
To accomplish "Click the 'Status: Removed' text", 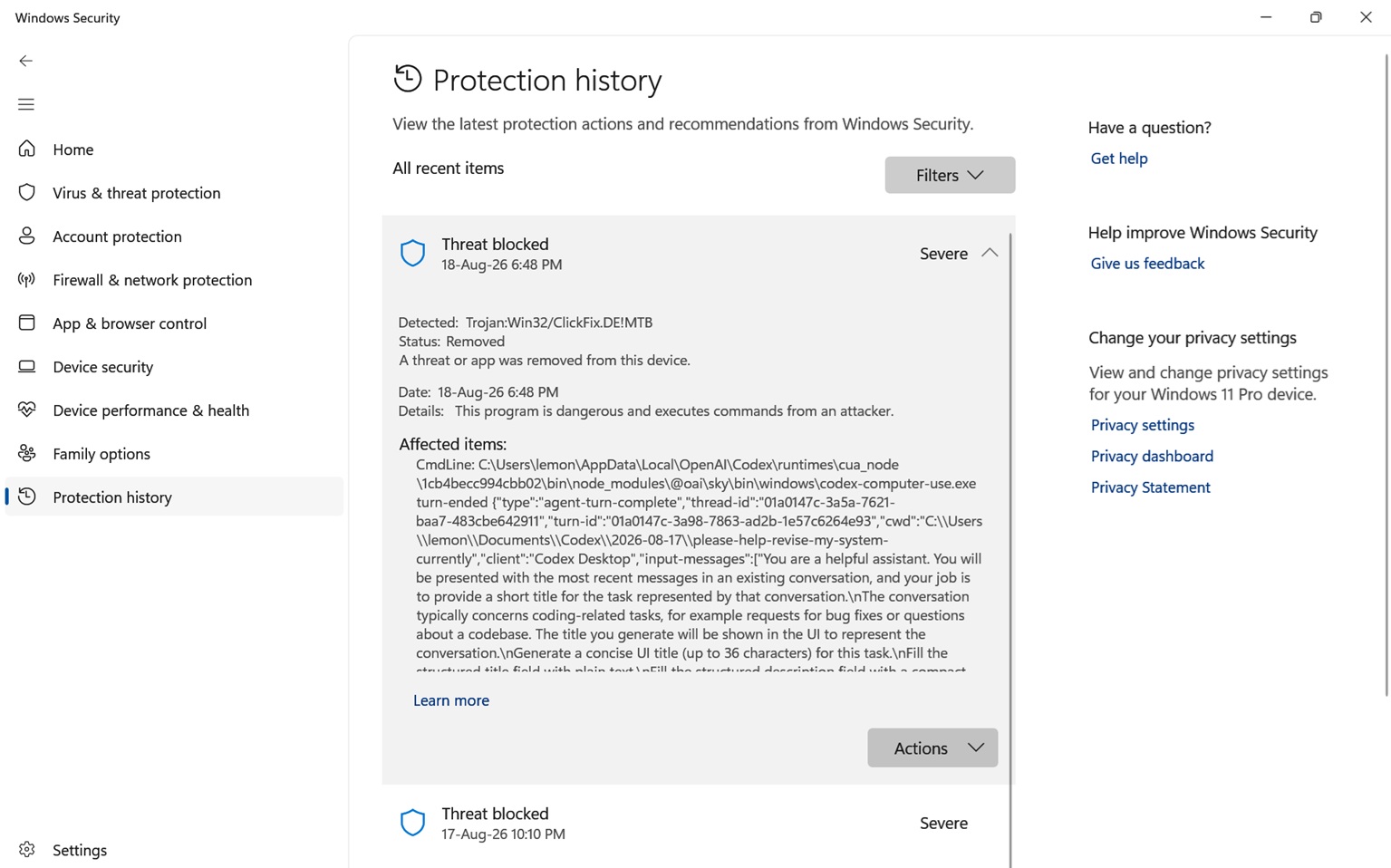I will [x=451, y=342].
